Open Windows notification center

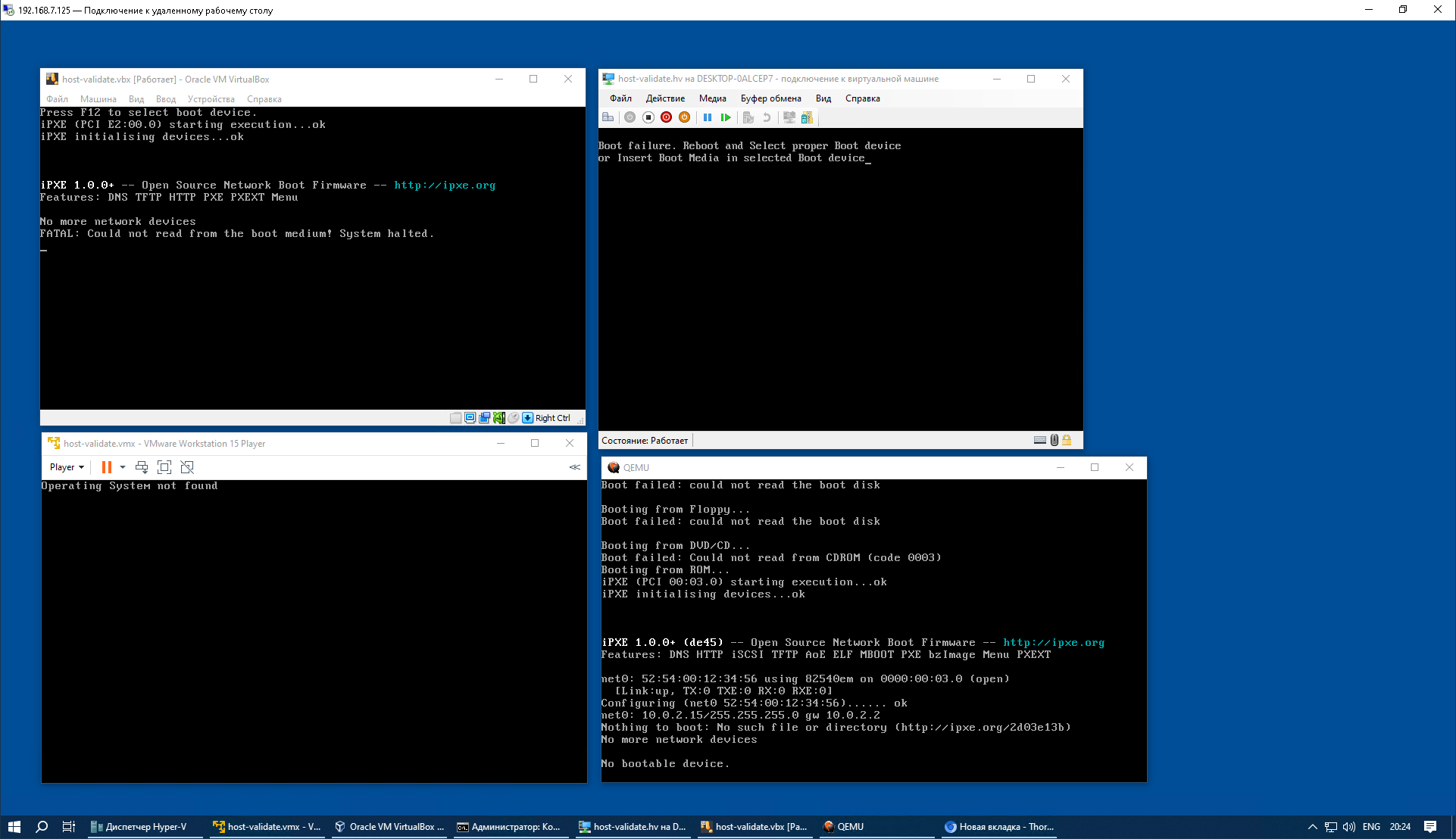click(1430, 827)
